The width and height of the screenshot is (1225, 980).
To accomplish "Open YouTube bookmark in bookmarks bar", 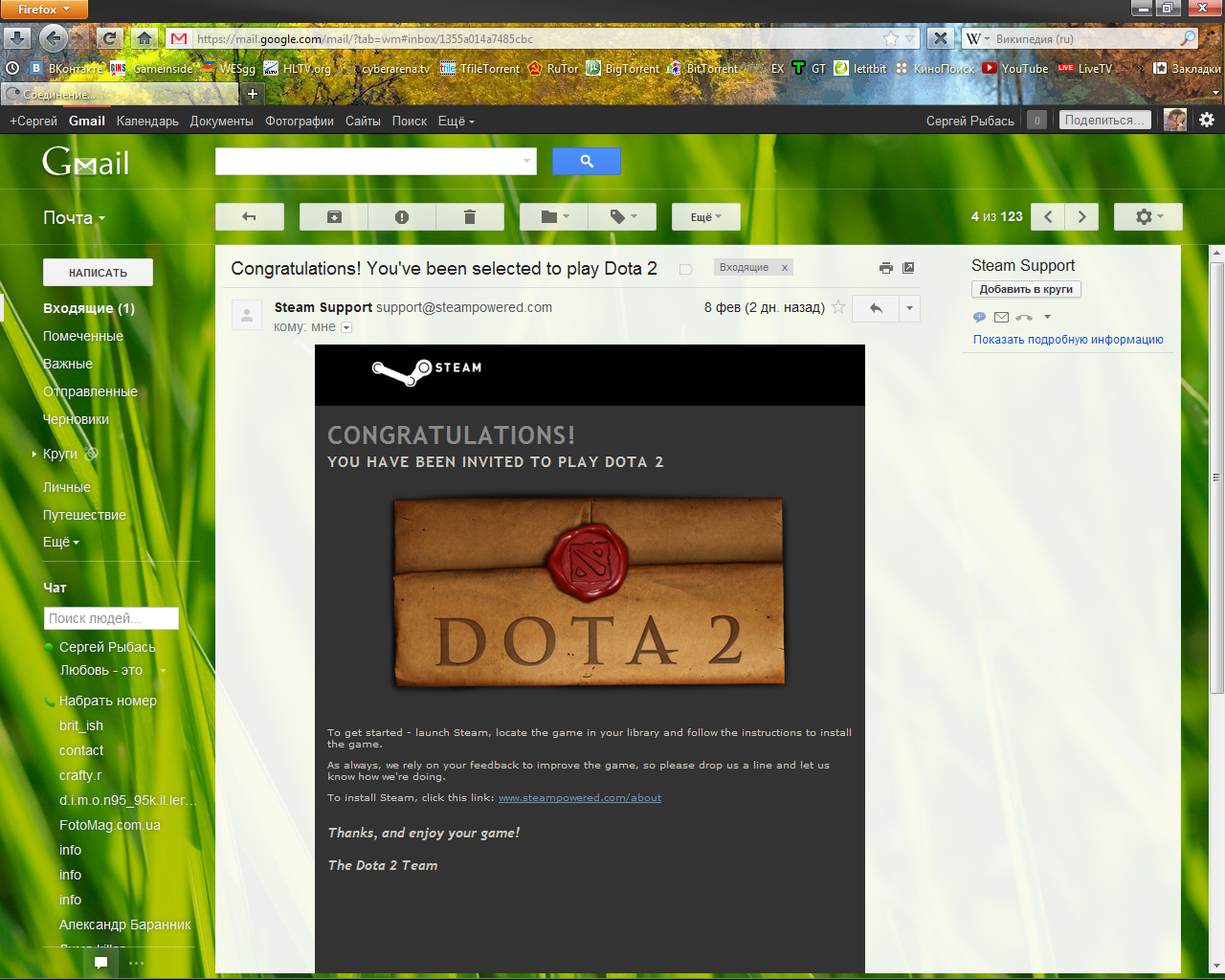I will click(1015, 68).
